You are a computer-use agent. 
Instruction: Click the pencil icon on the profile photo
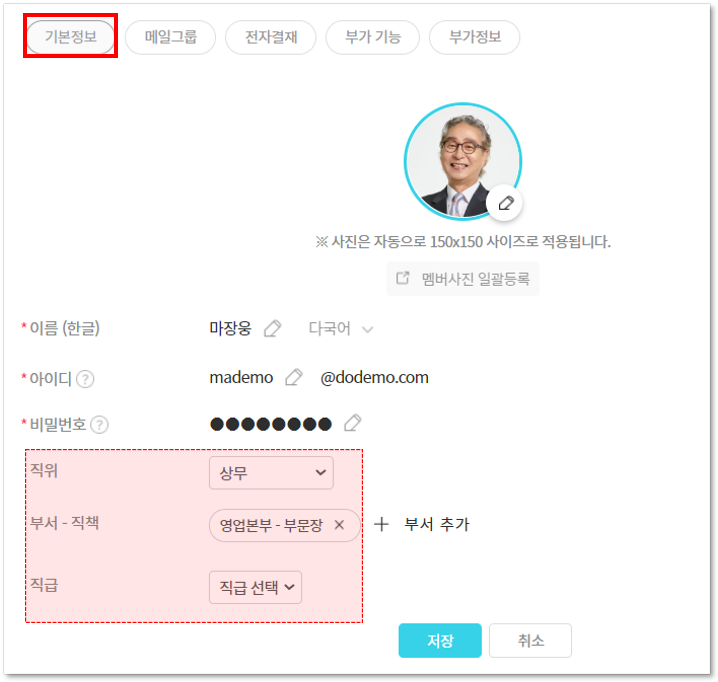(506, 203)
